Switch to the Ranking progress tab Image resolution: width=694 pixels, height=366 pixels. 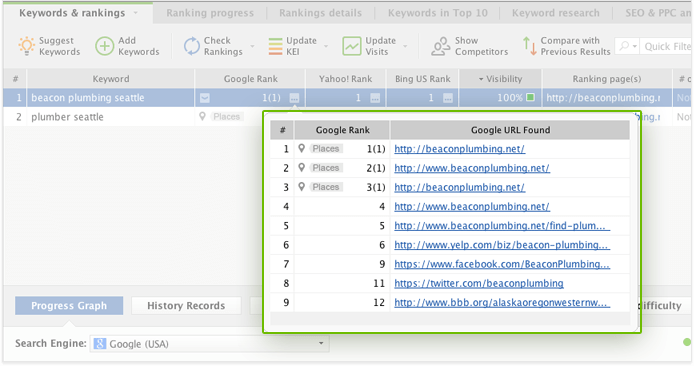210,13
